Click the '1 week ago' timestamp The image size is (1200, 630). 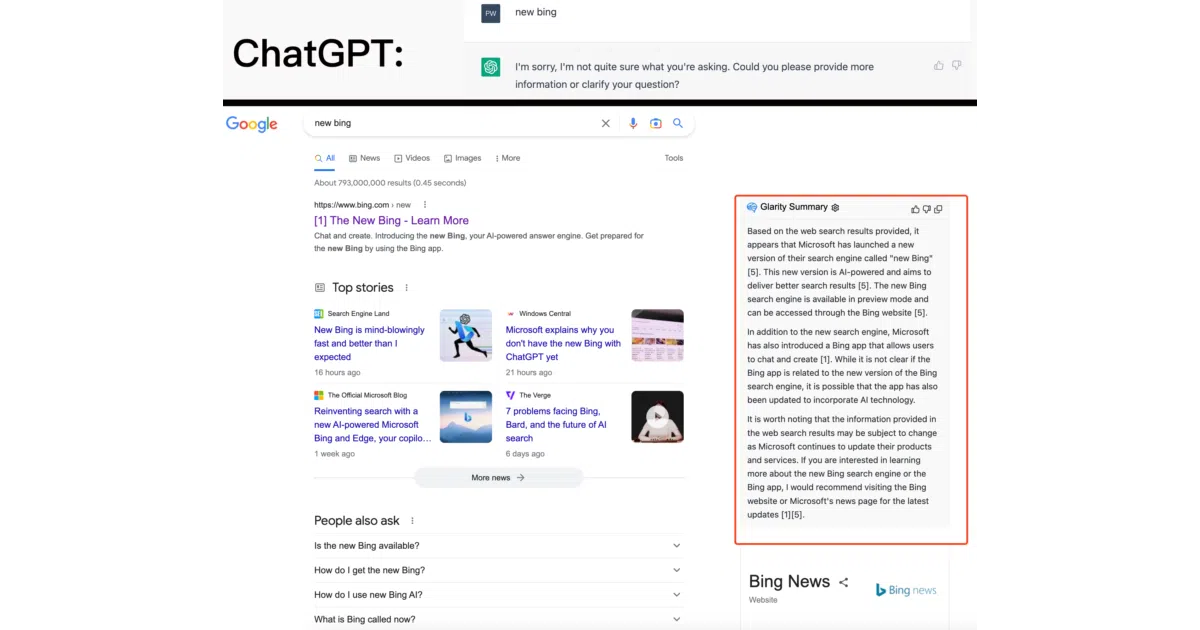pyautogui.click(x=334, y=454)
